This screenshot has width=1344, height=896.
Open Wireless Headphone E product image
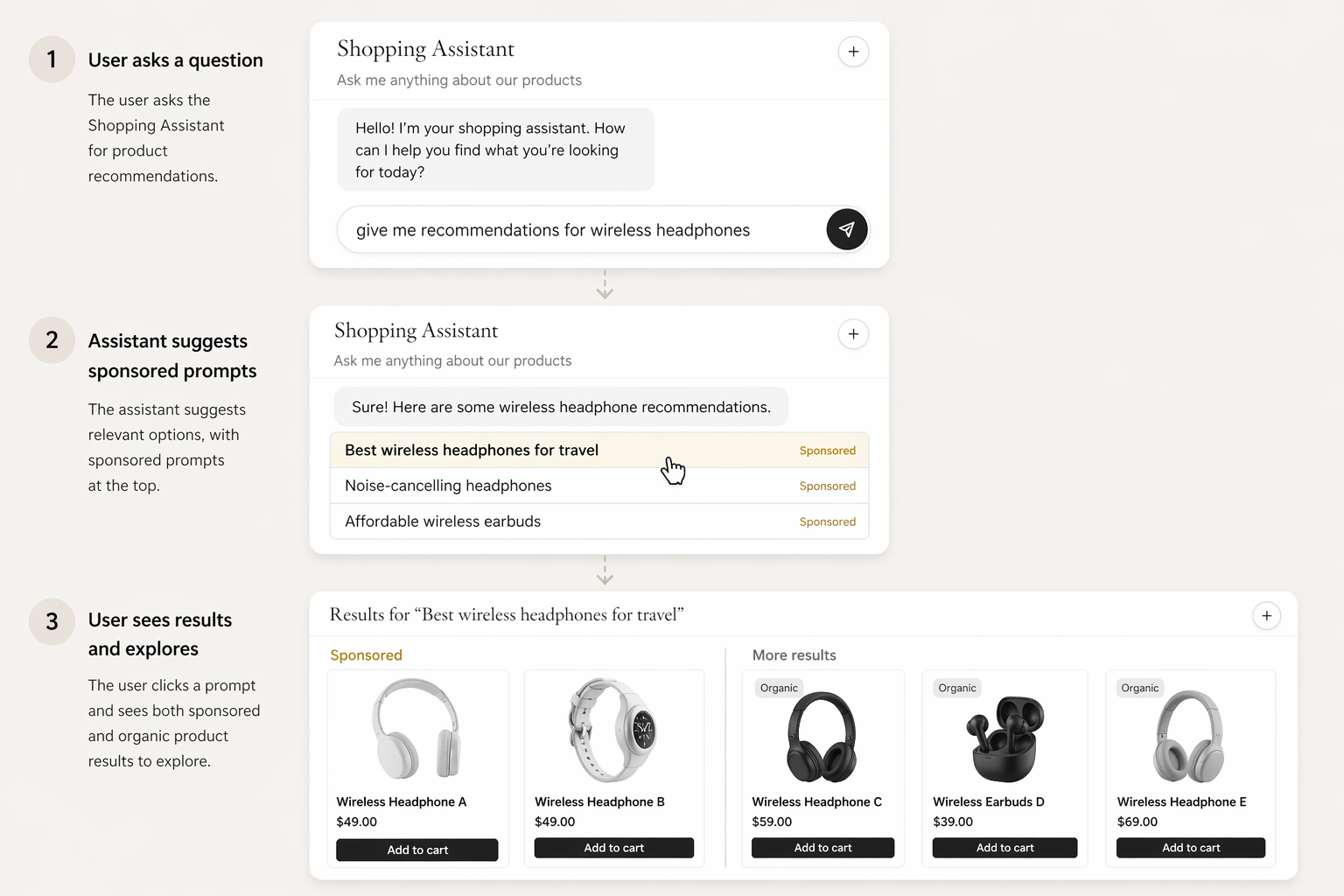tap(1189, 737)
